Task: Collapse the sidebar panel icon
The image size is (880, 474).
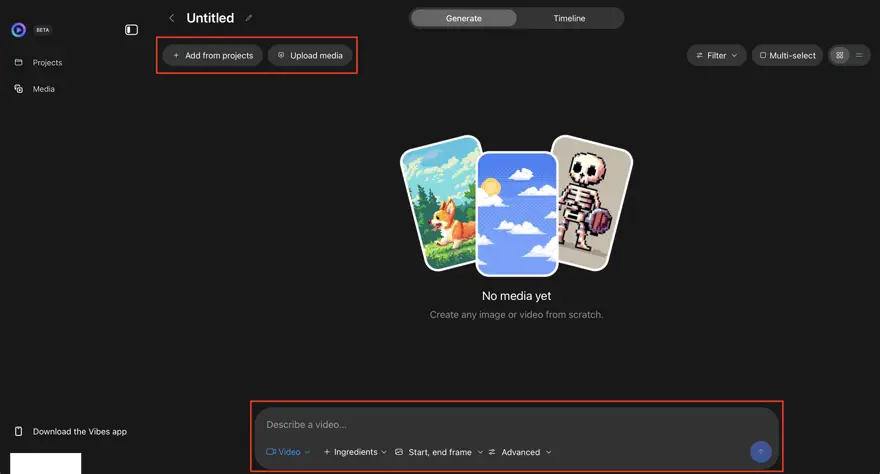Action: pos(131,30)
